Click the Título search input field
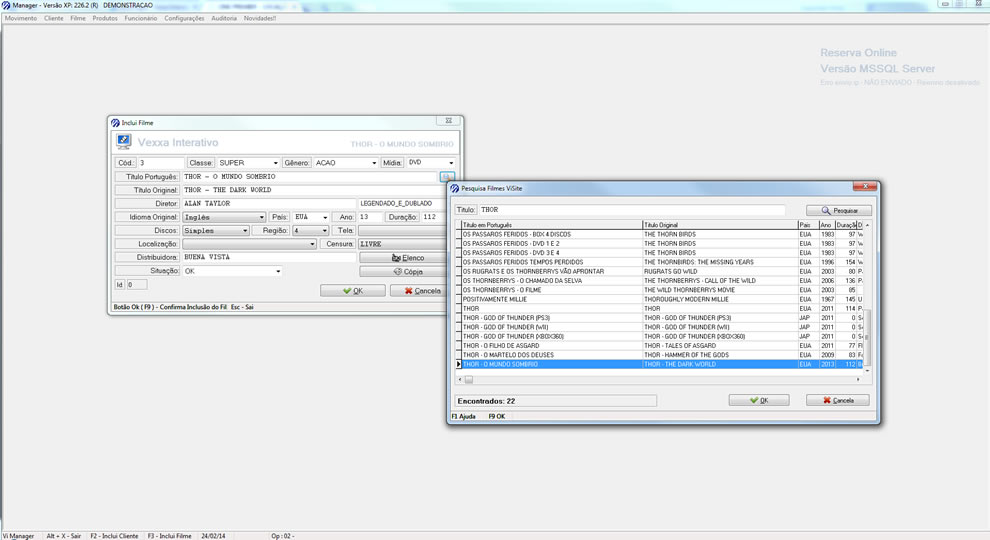This screenshot has height=540, width=990. click(632, 210)
